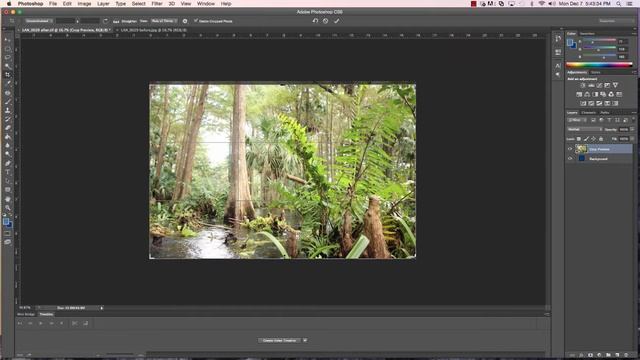Open the Essentials workspace switcher
Viewport: 640px width, 360px height.
pos(616,21)
